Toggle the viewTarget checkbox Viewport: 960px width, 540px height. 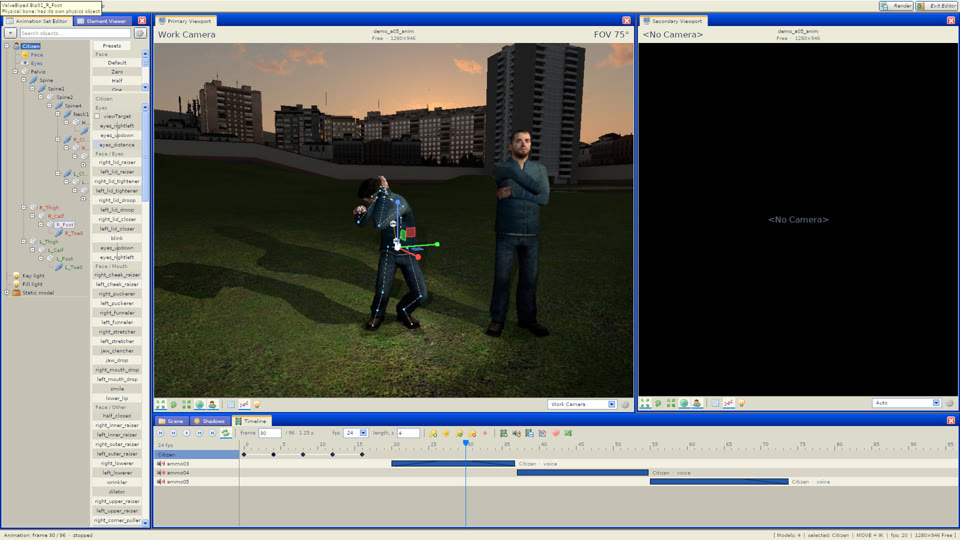tap(97, 116)
